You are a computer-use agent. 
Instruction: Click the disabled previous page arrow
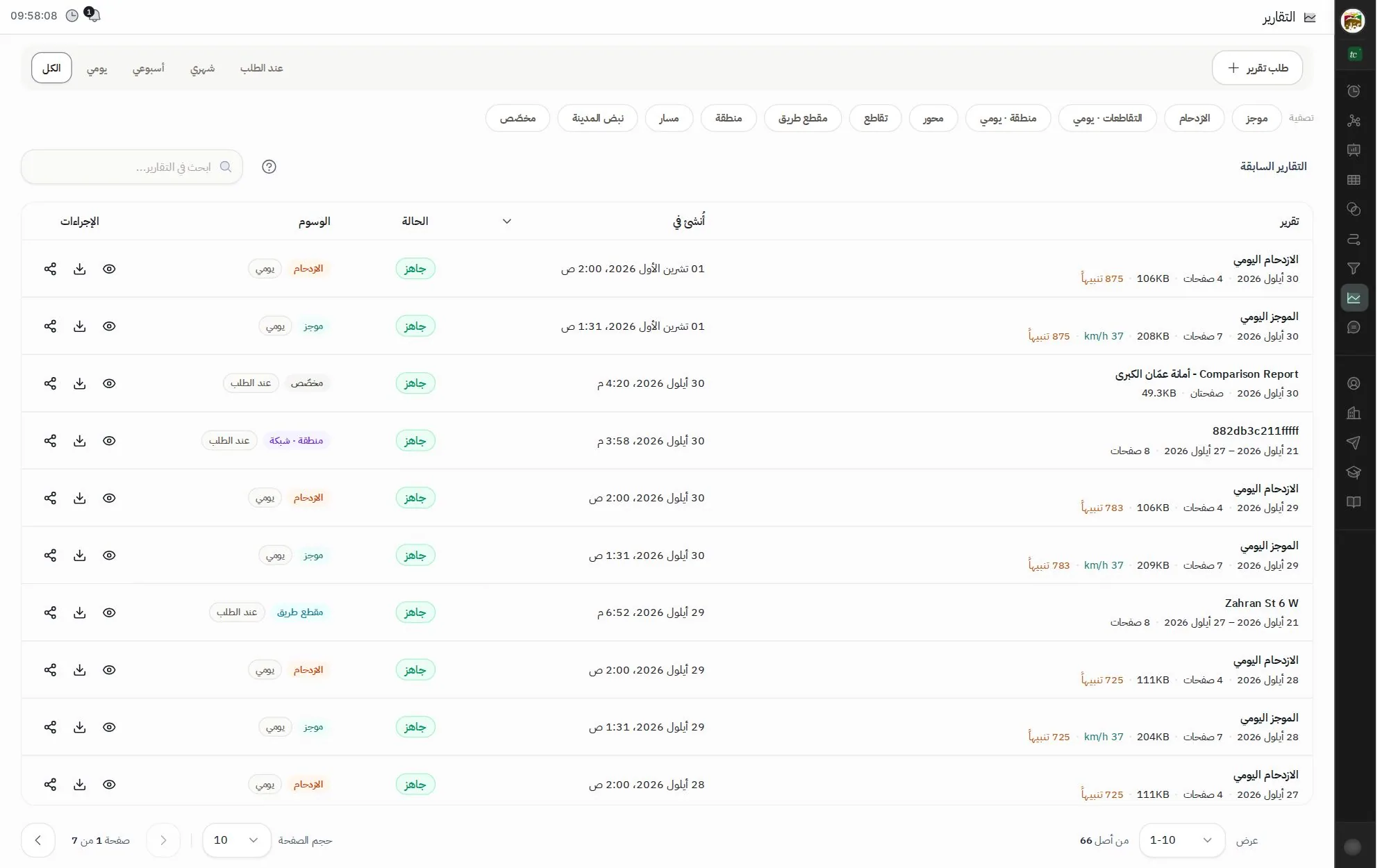[x=163, y=840]
